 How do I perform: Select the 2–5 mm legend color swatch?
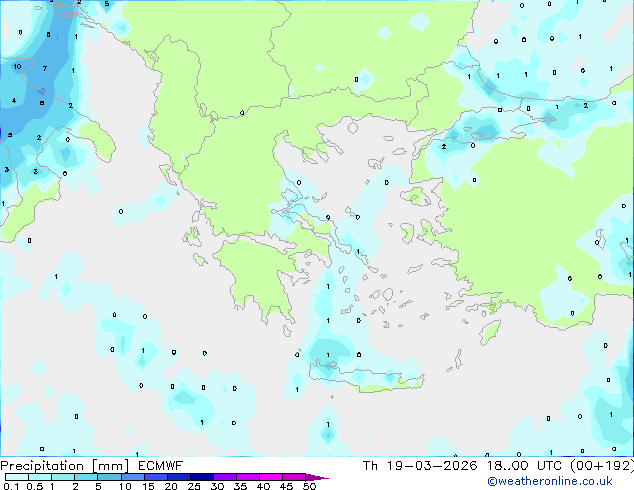[86, 477]
